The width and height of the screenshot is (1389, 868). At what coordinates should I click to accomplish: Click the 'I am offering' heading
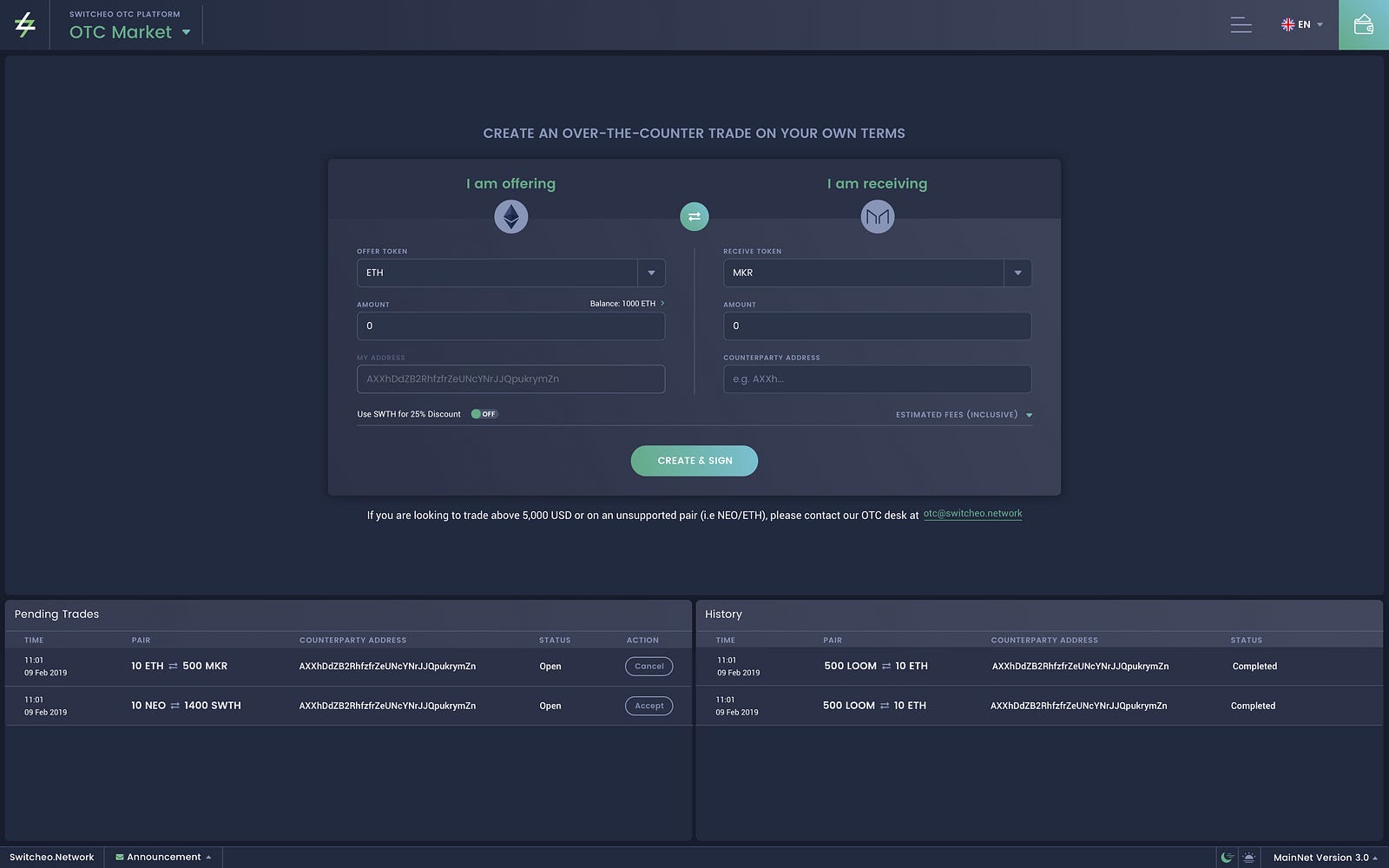click(x=510, y=184)
